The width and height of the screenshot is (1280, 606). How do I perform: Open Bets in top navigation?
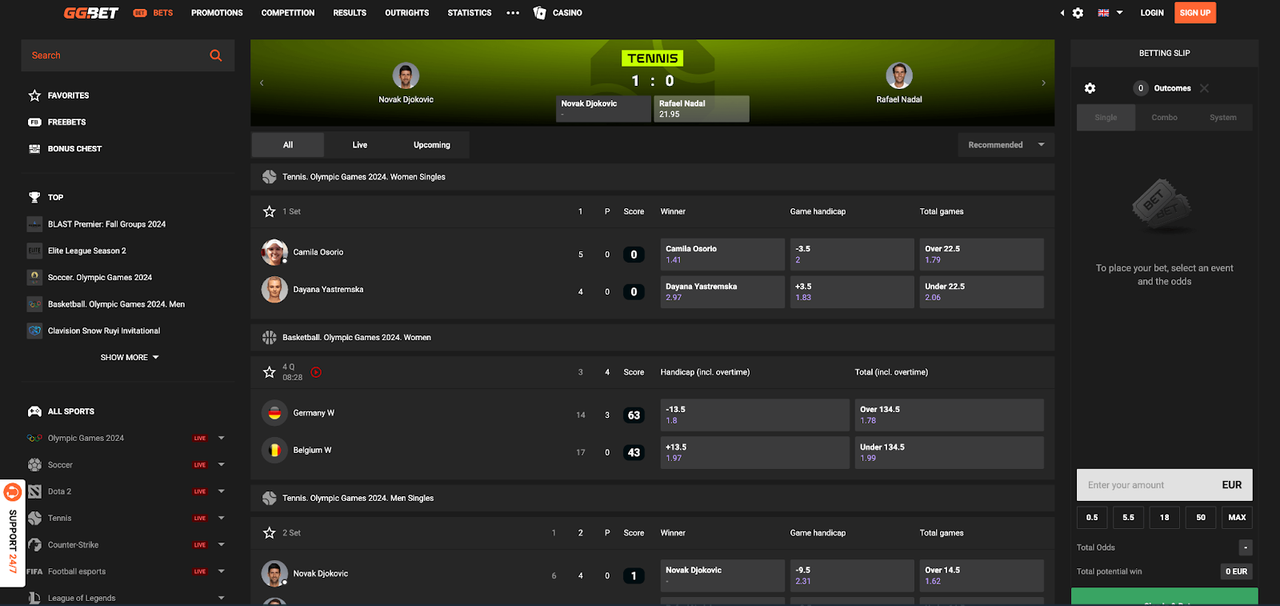[153, 13]
